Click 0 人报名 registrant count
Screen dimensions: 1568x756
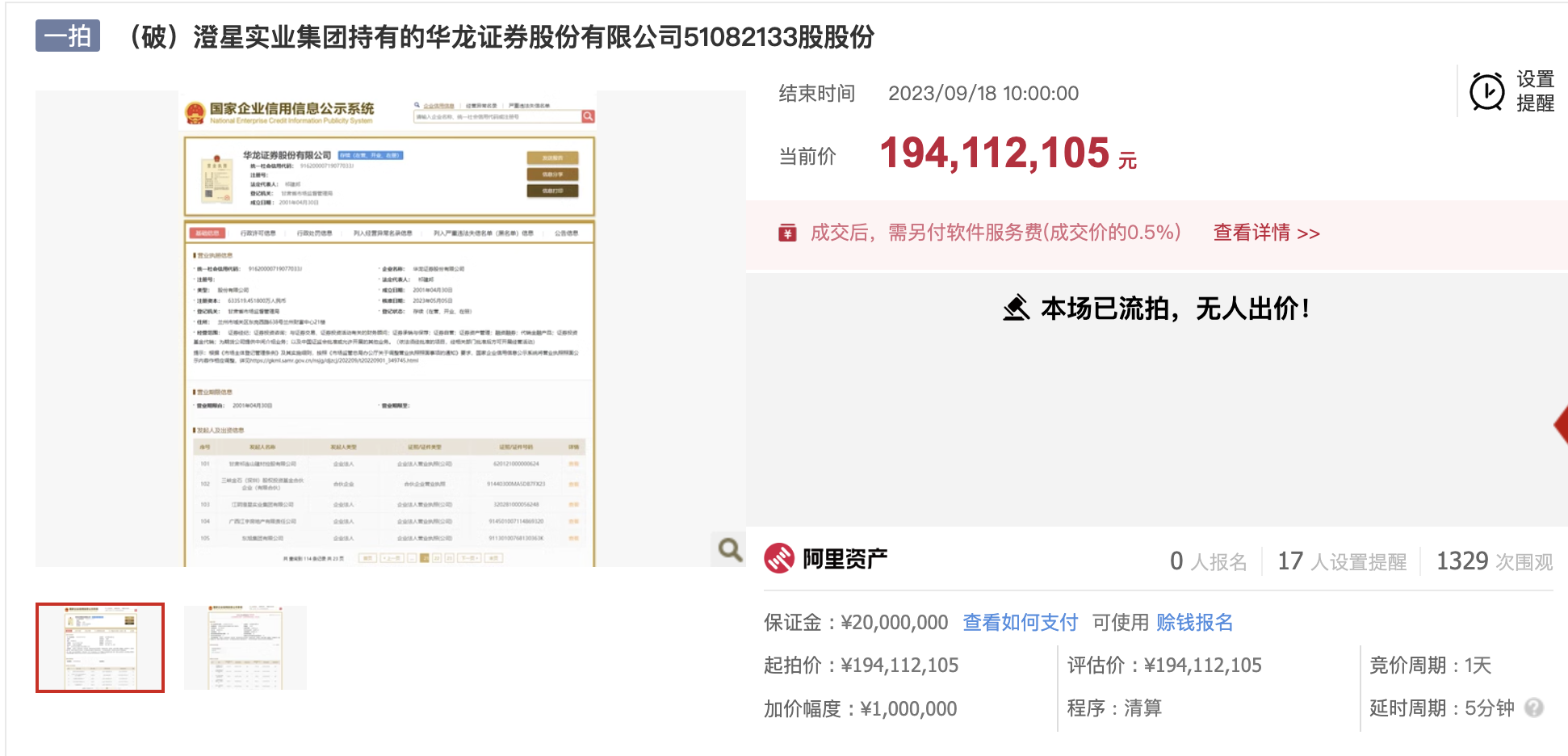[x=1209, y=561]
